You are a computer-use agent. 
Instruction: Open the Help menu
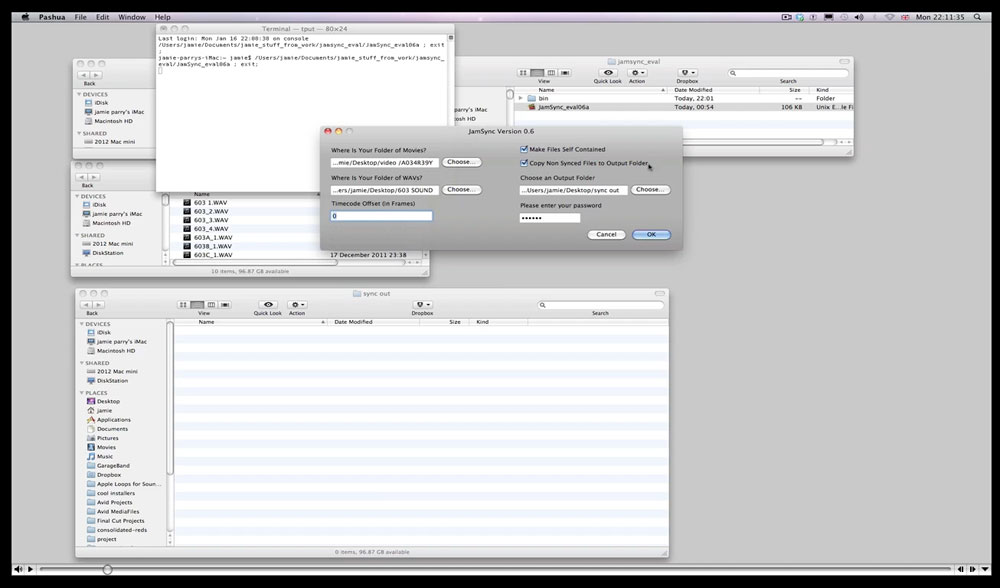coord(163,17)
